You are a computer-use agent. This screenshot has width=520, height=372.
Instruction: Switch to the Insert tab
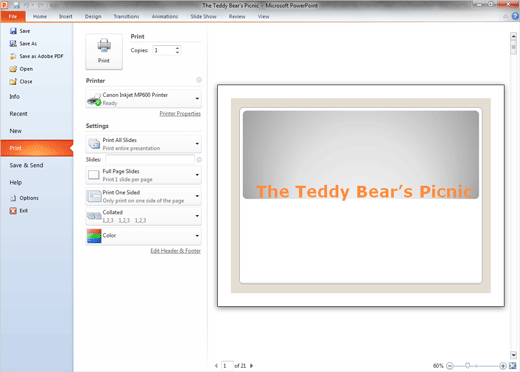[x=66, y=16]
